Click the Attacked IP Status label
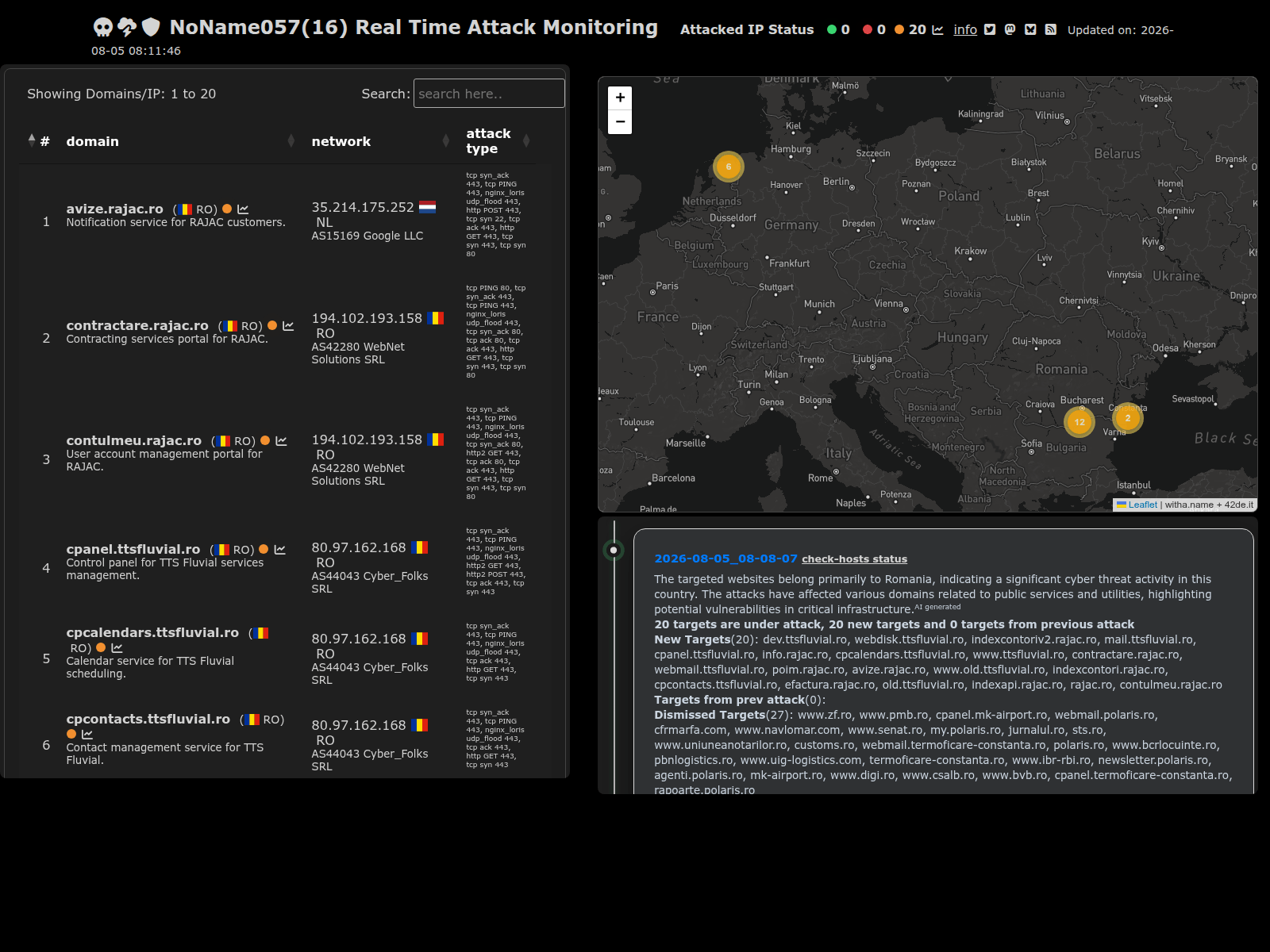The height and width of the screenshot is (952, 1270). 747,30
